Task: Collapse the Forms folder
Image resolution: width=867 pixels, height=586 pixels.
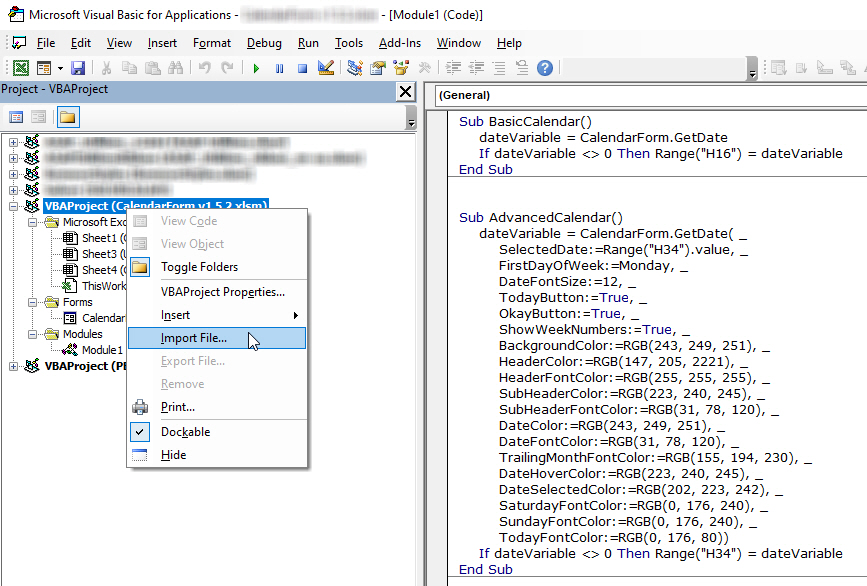Action: [33, 302]
